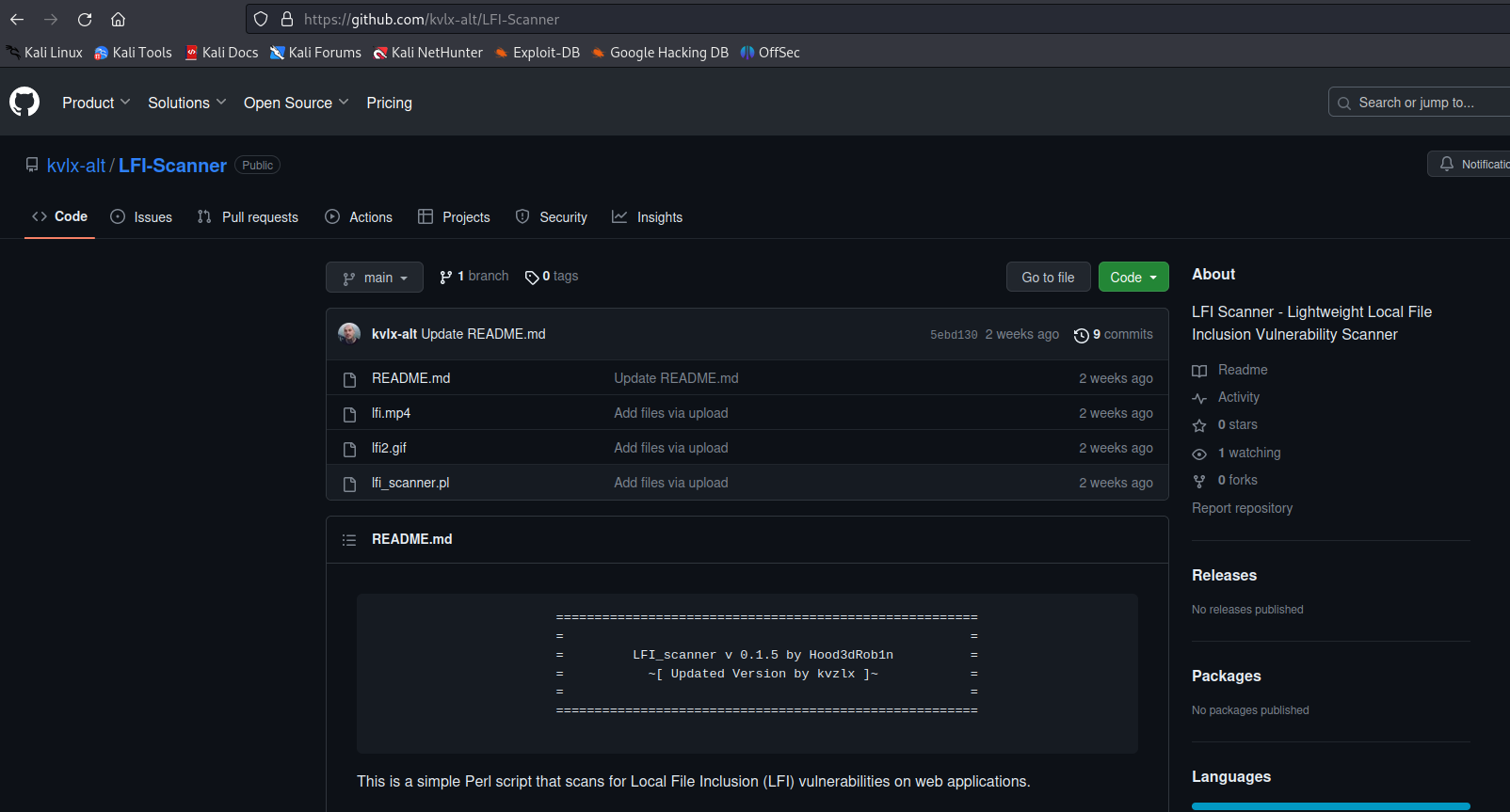Open the browser home page icon
The width and height of the screenshot is (1510, 812).
click(119, 19)
